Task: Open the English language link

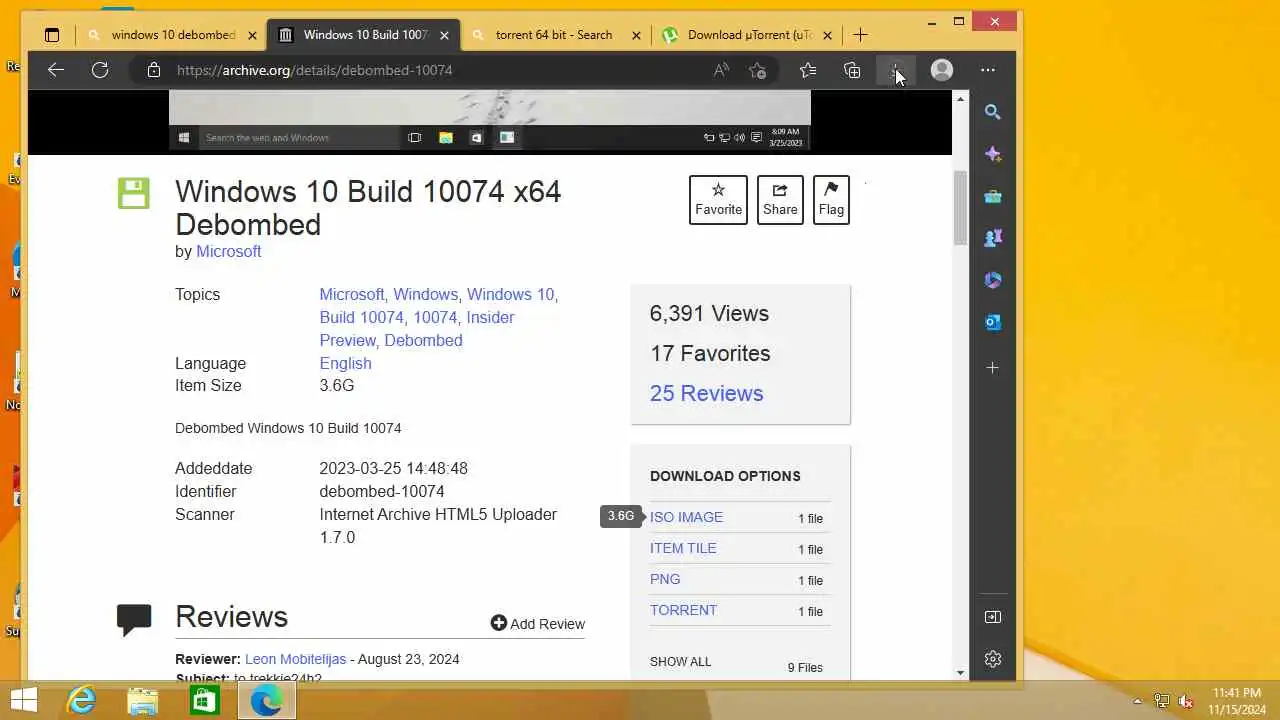Action: pos(345,363)
